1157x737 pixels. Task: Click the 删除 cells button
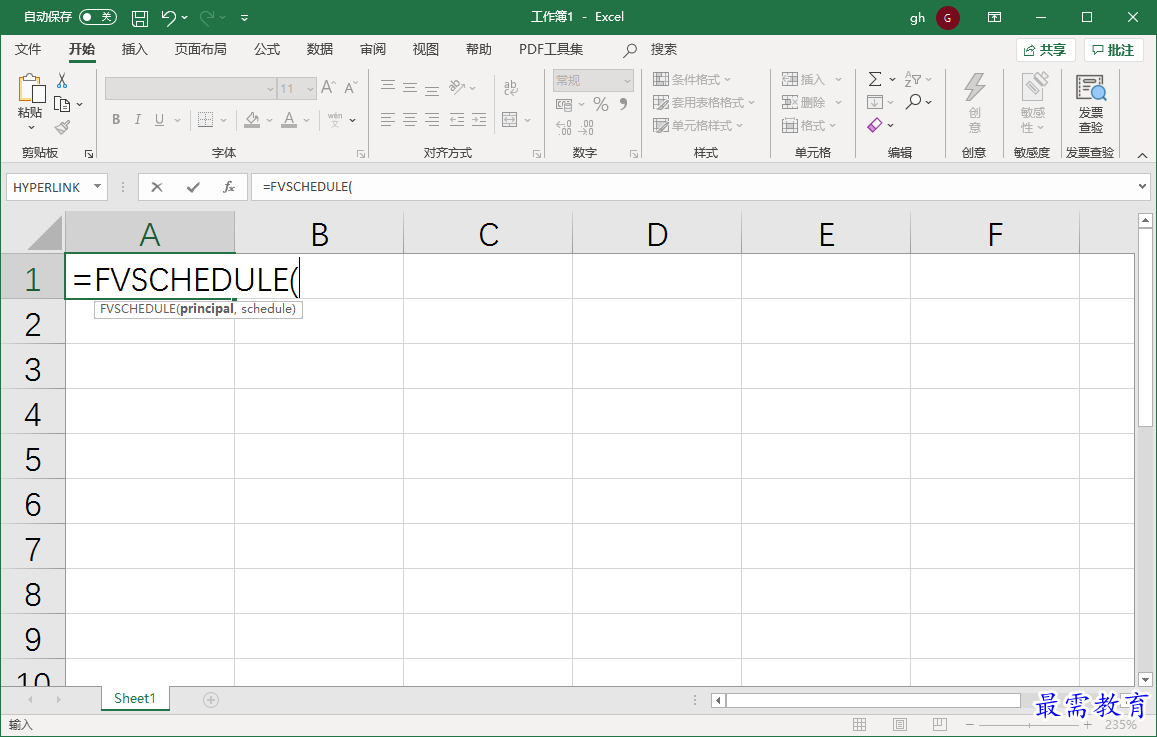coord(804,103)
